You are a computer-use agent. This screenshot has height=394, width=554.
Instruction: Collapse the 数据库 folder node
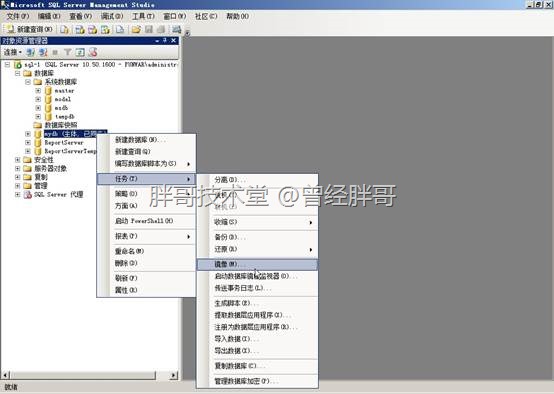tap(17, 73)
